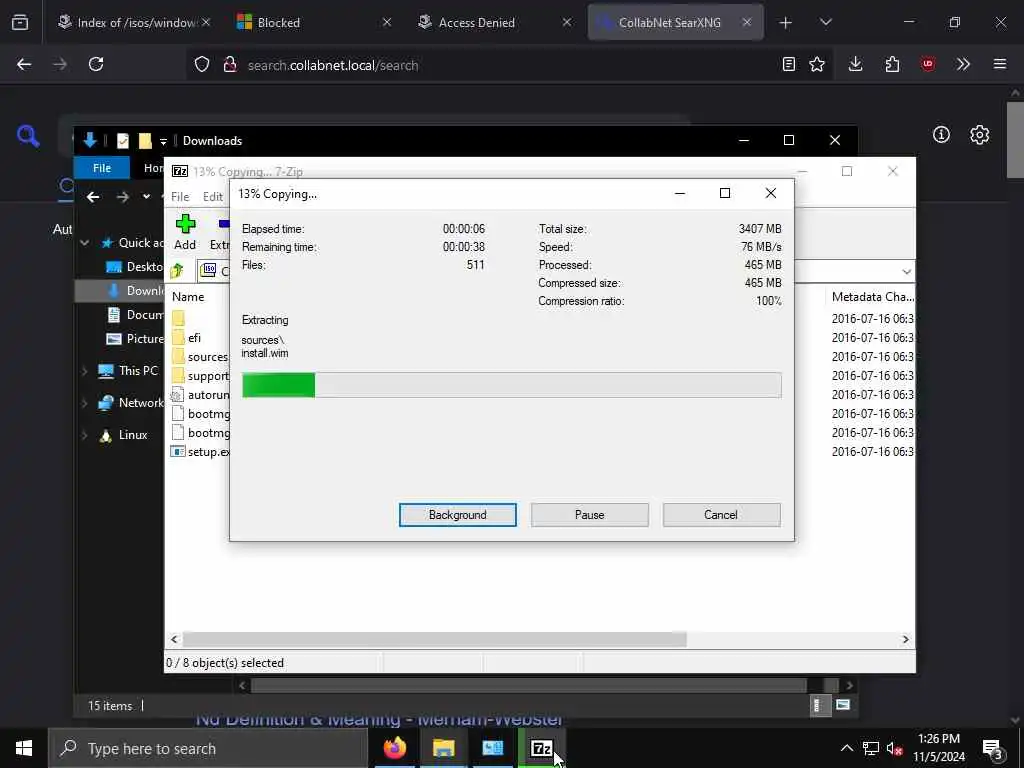This screenshot has width=1024, height=768.
Task: Click the extraction progress bar
Action: click(511, 385)
